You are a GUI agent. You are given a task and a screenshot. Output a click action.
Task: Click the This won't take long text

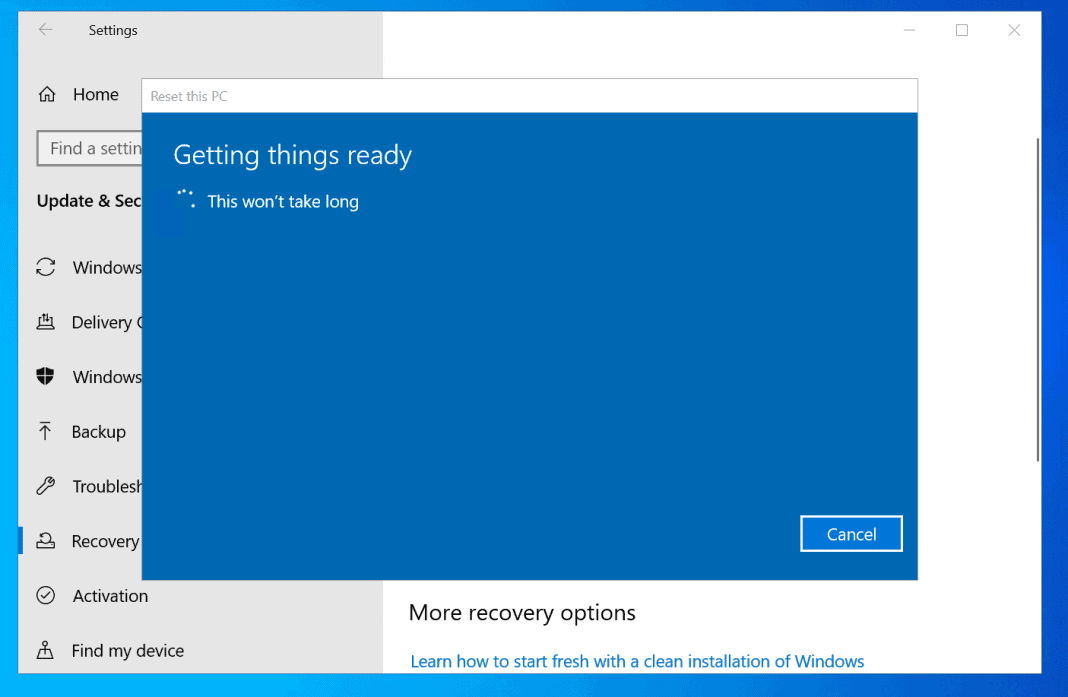point(283,201)
